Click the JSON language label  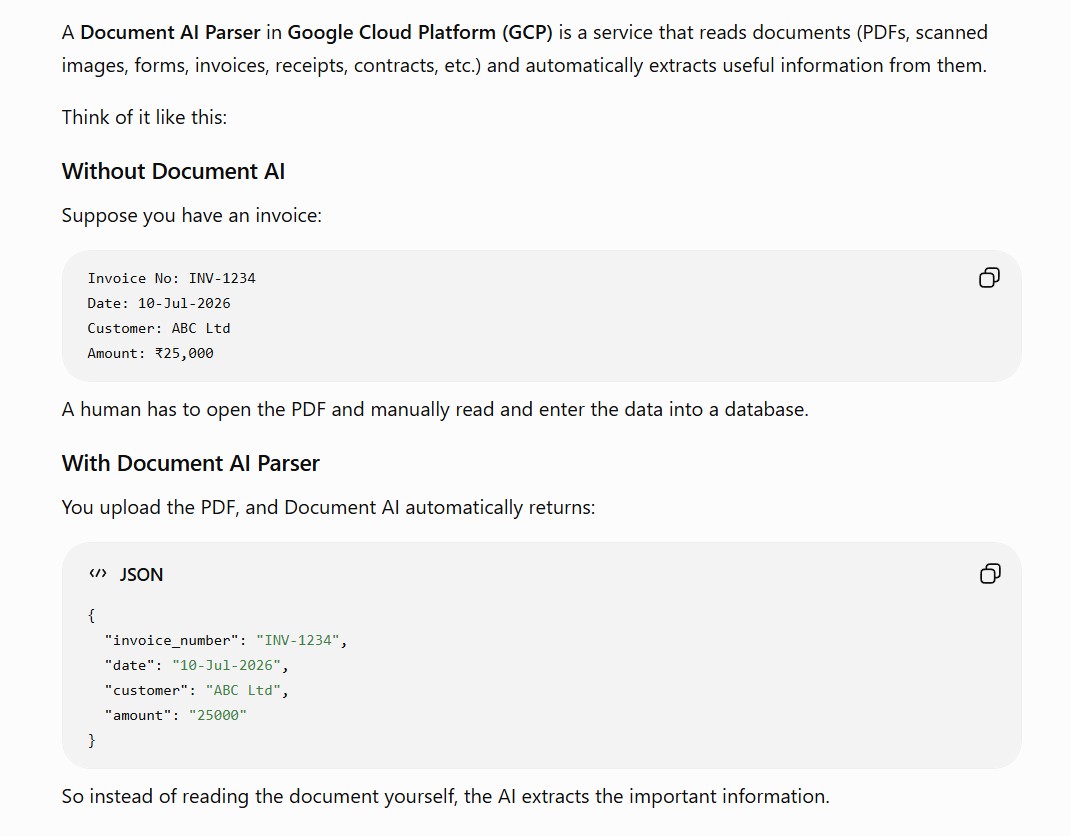141,574
